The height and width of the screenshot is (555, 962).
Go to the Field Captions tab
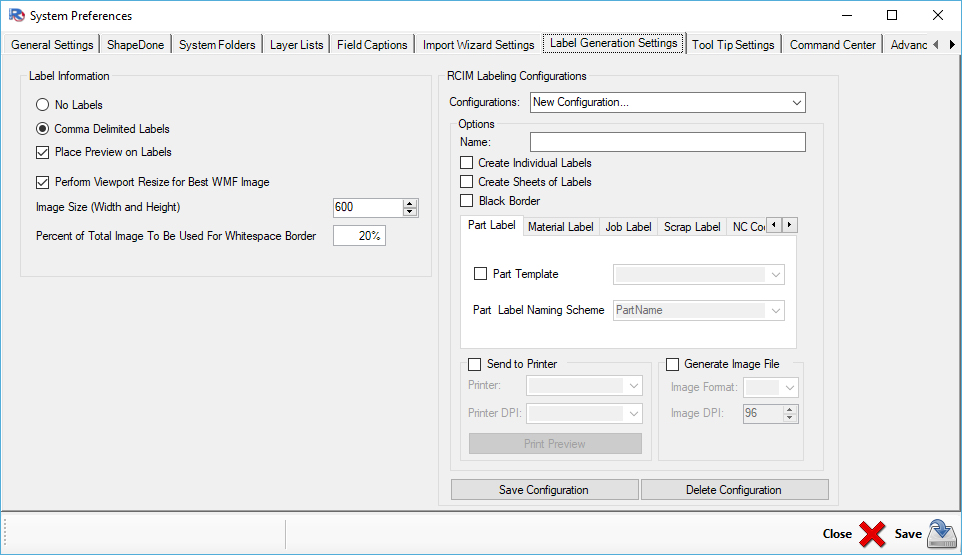point(372,45)
